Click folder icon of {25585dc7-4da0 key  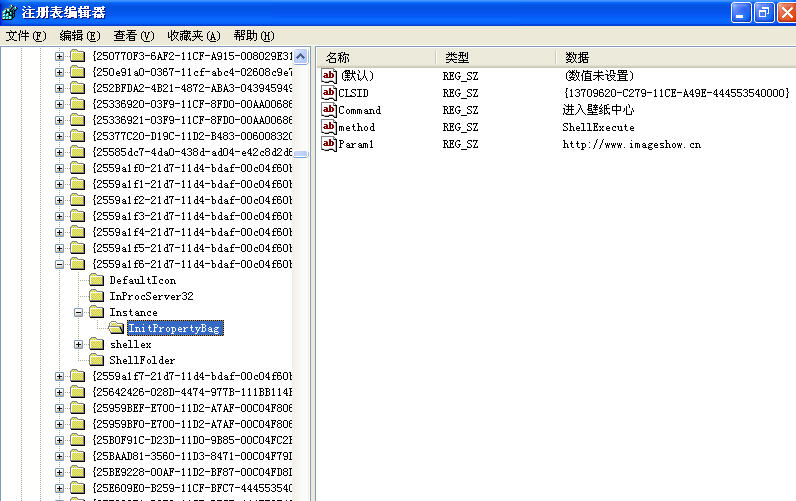pyautogui.click(x=77, y=152)
